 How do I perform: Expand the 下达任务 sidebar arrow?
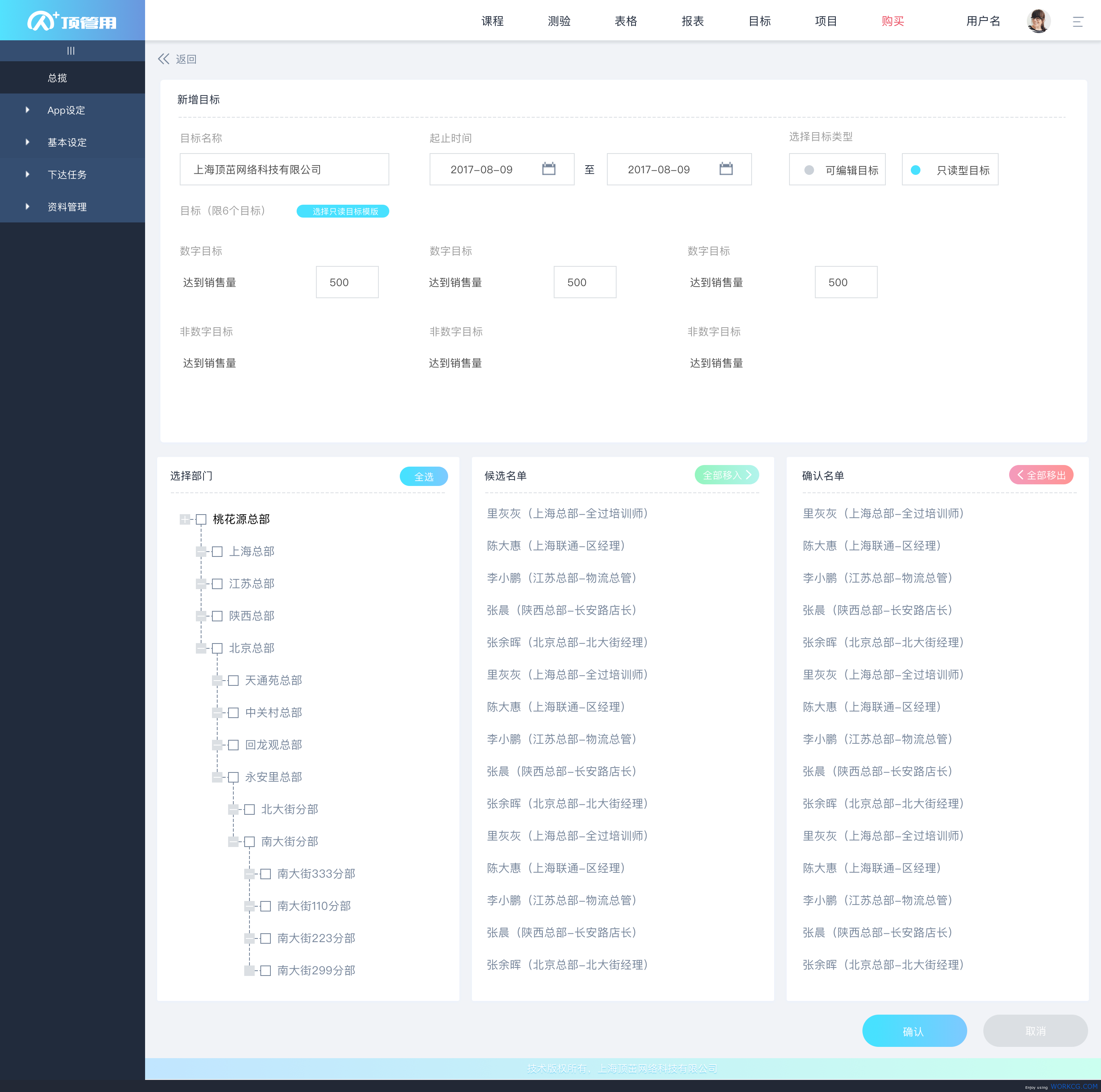click(x=27, y=174)
